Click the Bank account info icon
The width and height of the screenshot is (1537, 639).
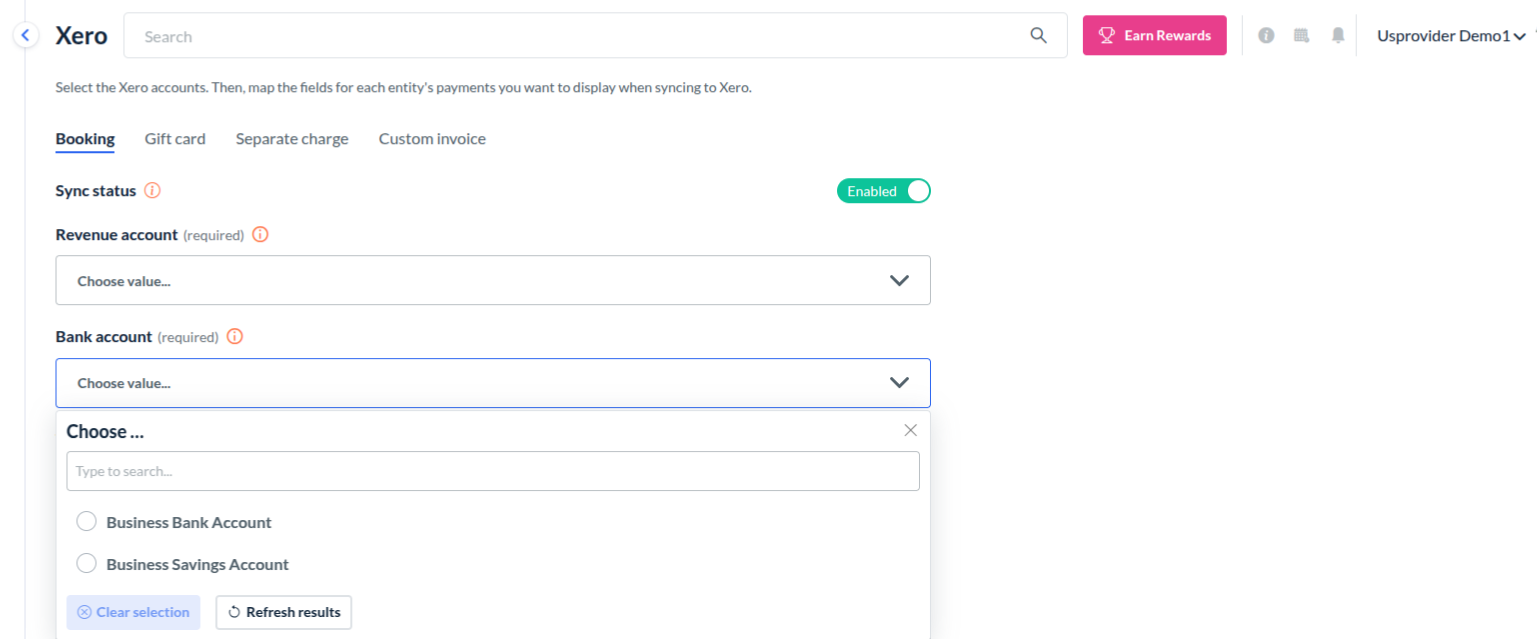pos(235,337)
